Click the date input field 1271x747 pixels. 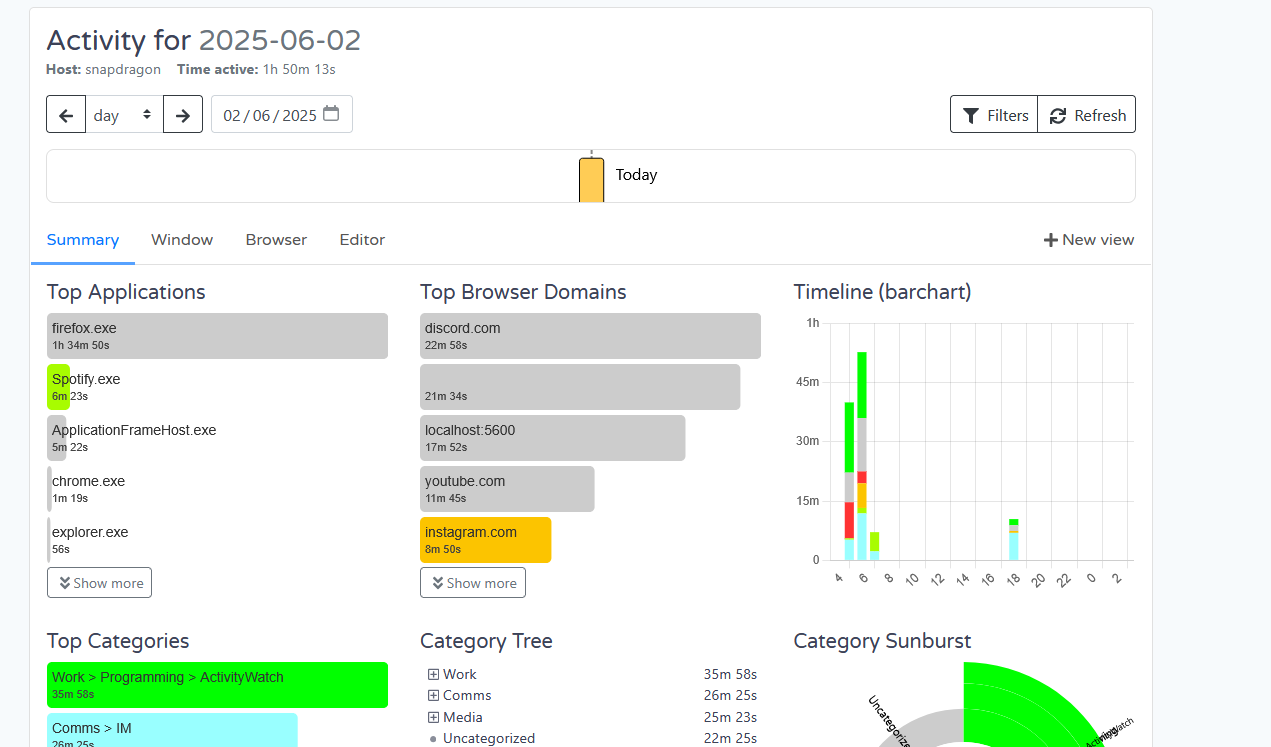[269, 115]
